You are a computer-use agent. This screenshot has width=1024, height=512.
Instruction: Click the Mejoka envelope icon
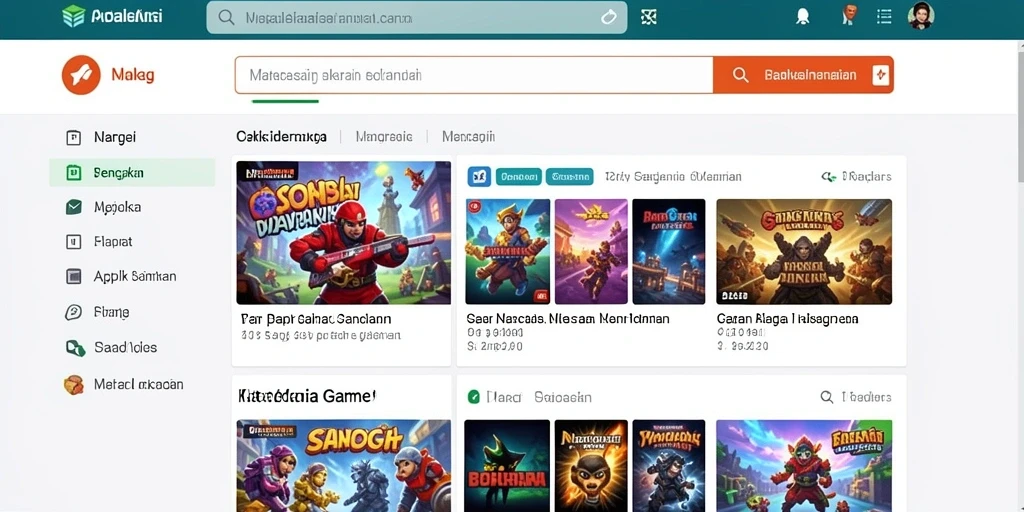click(74, 207)
